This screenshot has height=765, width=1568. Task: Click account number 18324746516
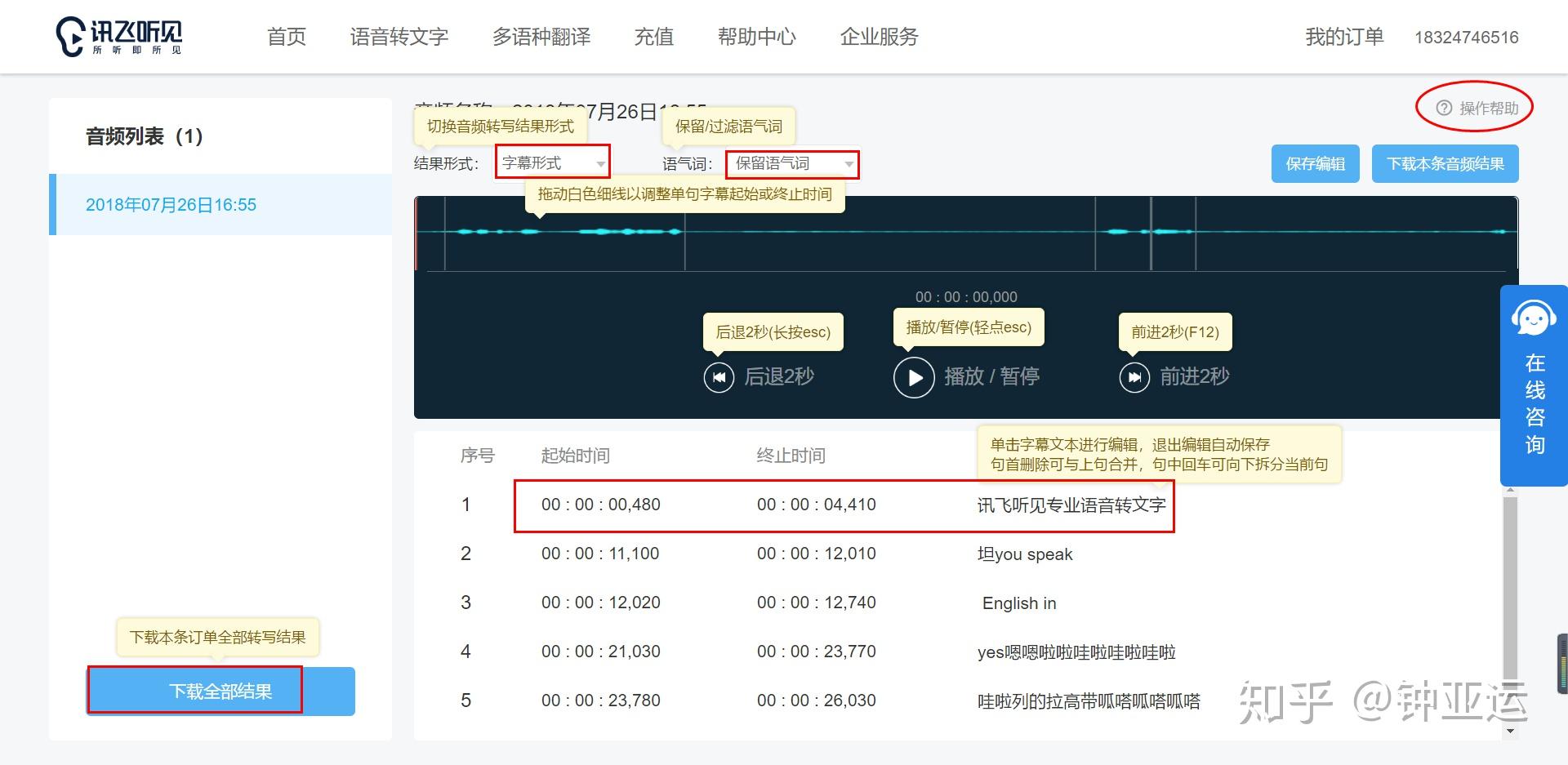1467,38
